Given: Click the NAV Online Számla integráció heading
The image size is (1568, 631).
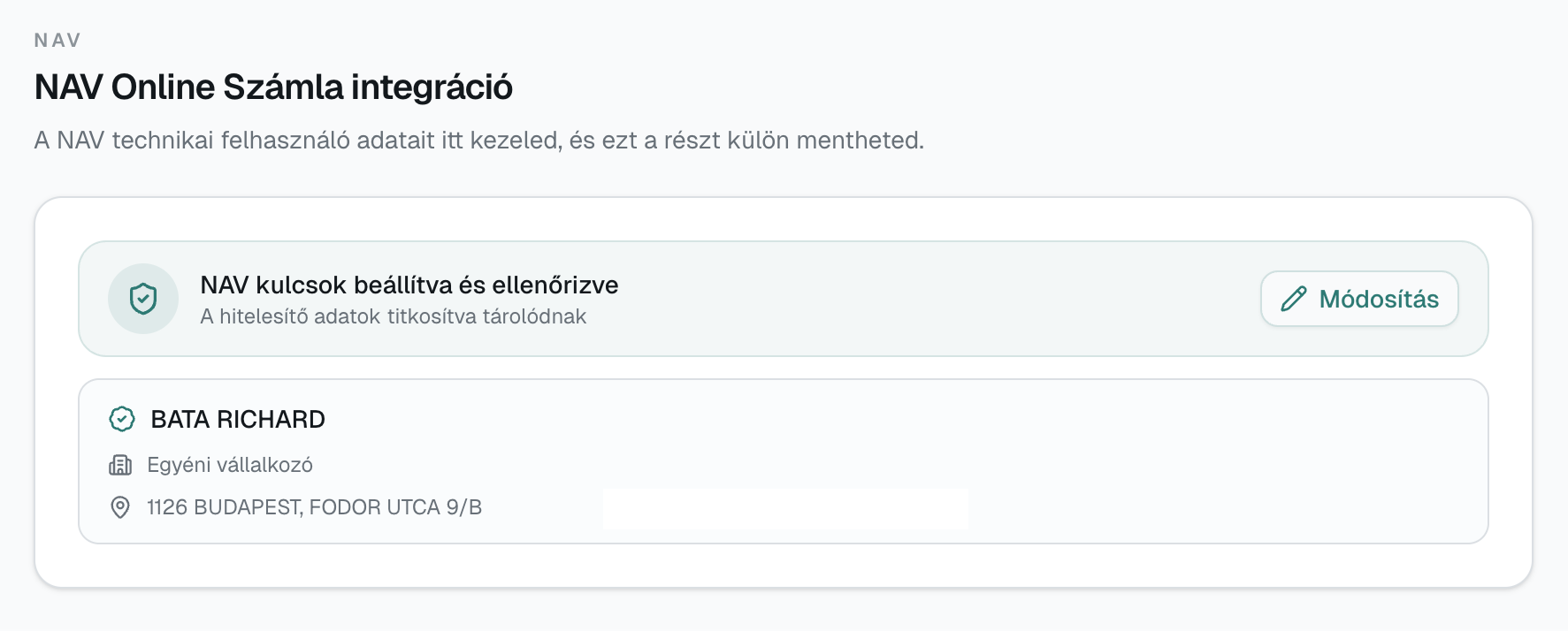Looking at the screenshot, I should [x=272, y=86].
